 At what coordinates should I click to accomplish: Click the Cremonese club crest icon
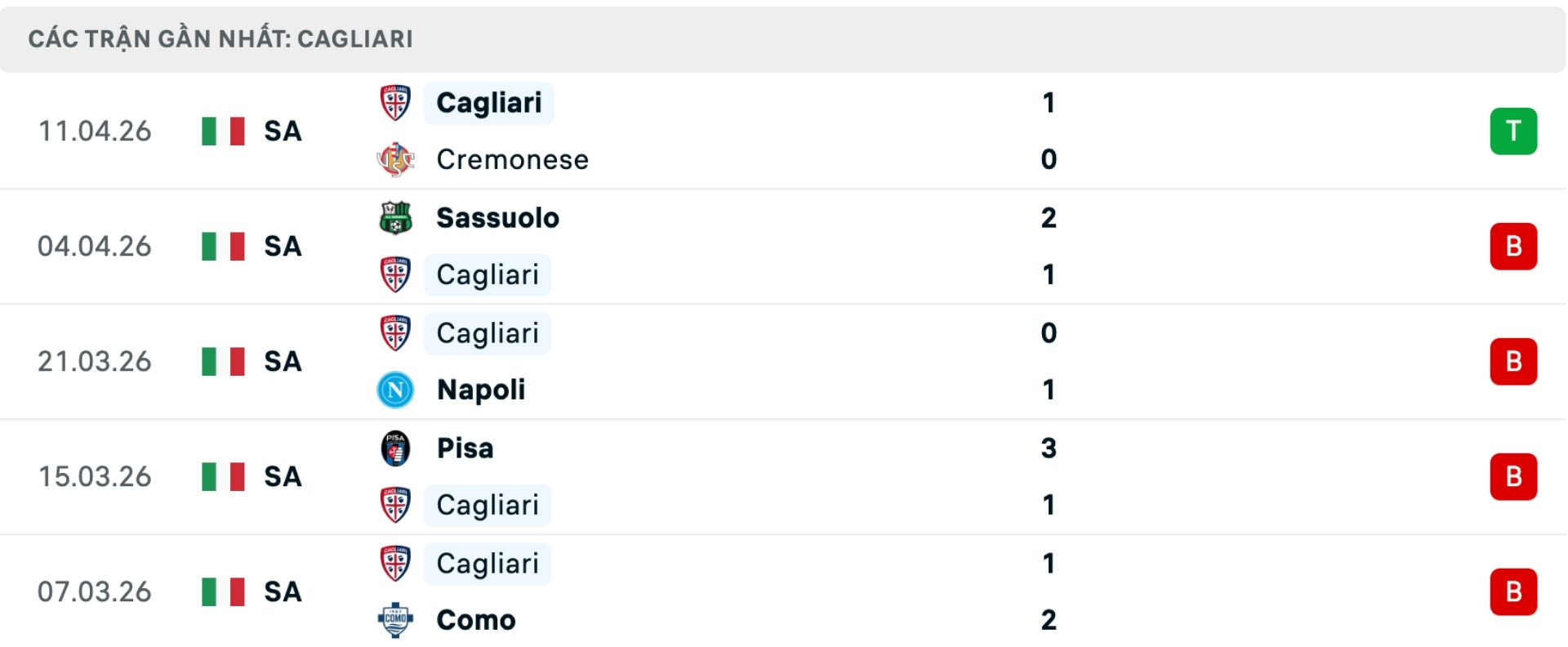(395, 159)
